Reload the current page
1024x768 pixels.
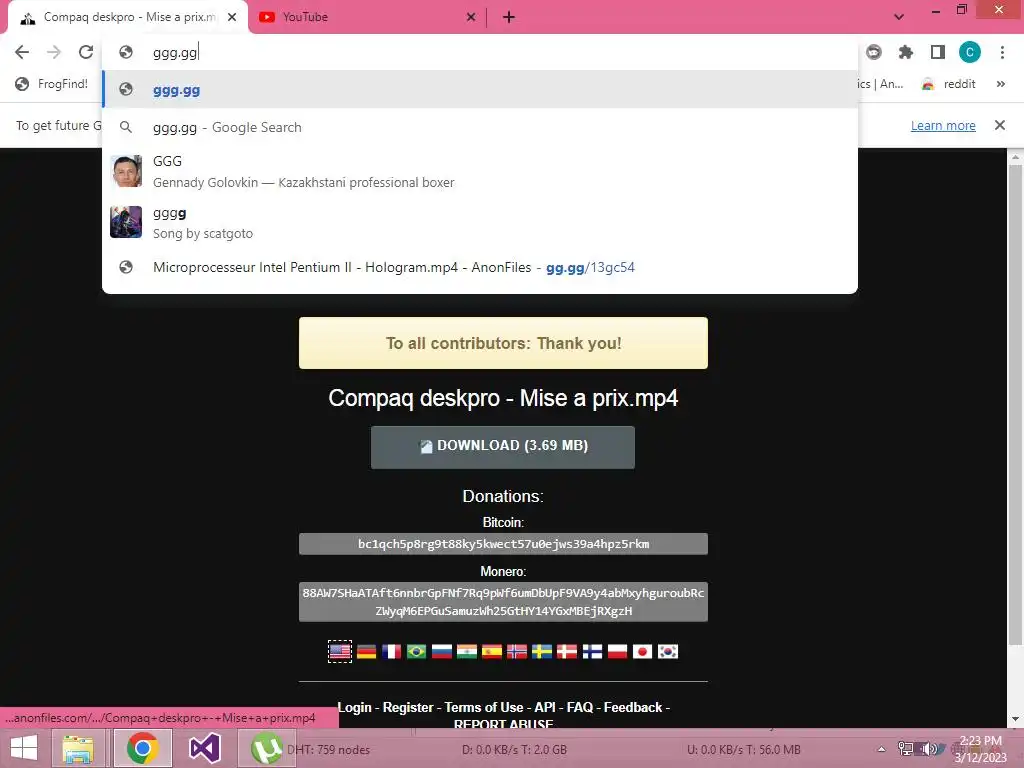86,52
